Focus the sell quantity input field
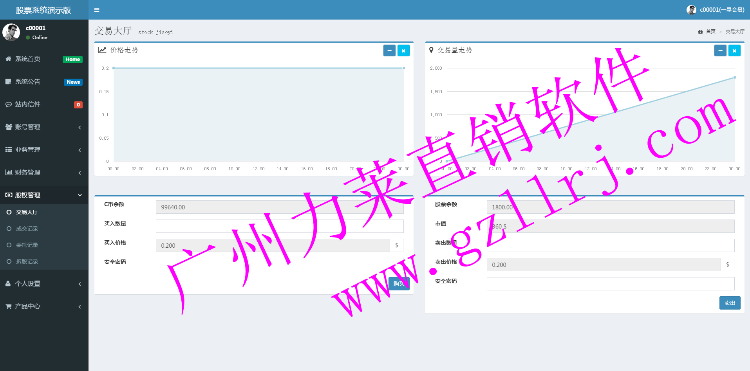 tap(611, 245)
